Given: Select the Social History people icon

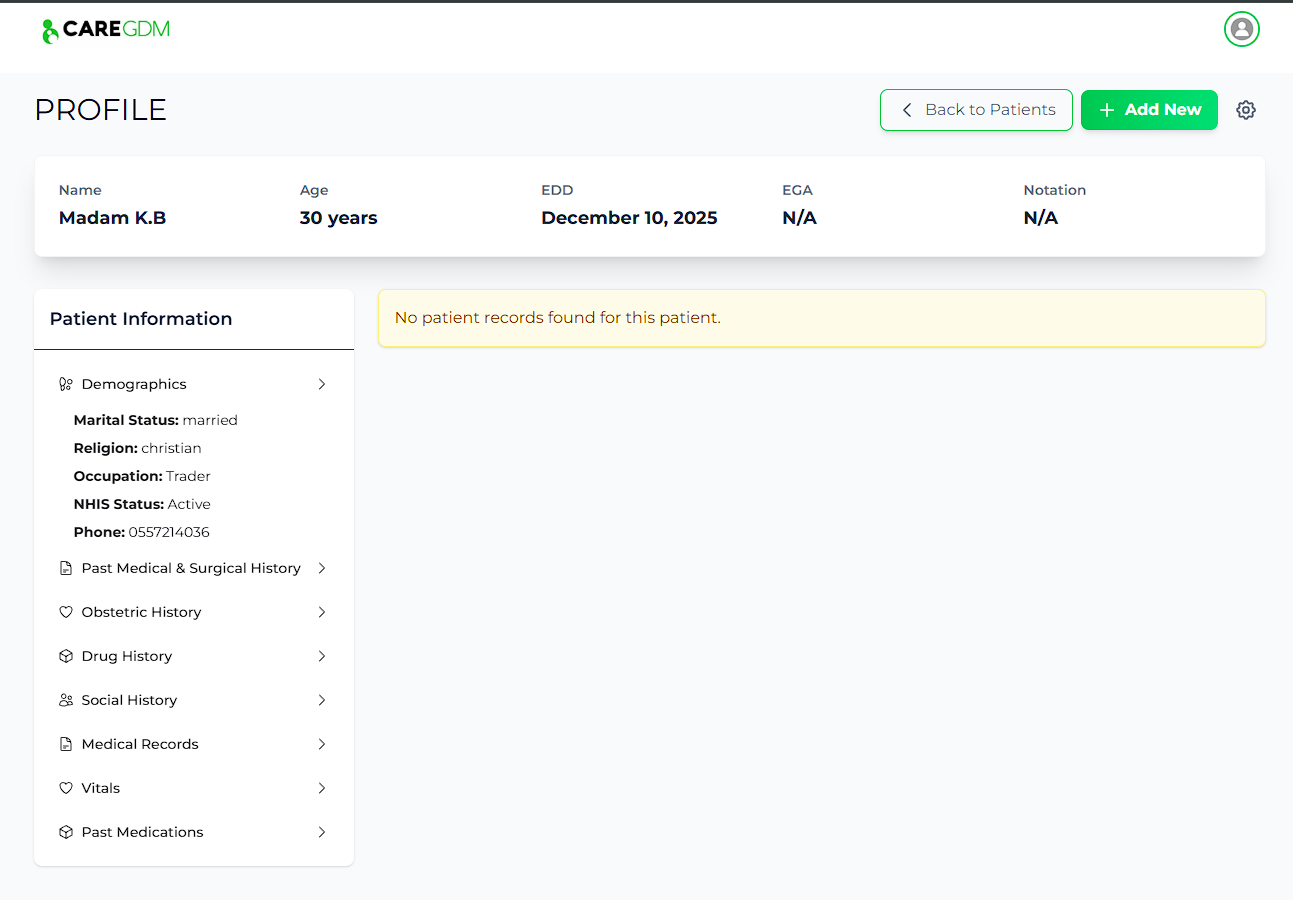Looking at the screenshot, I should click(x=65, y=700).
